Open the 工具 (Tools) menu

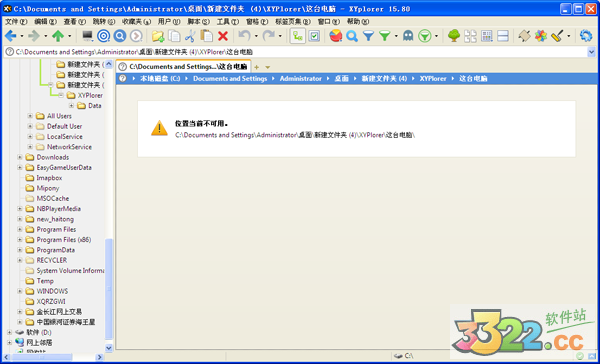pos(228,21)
